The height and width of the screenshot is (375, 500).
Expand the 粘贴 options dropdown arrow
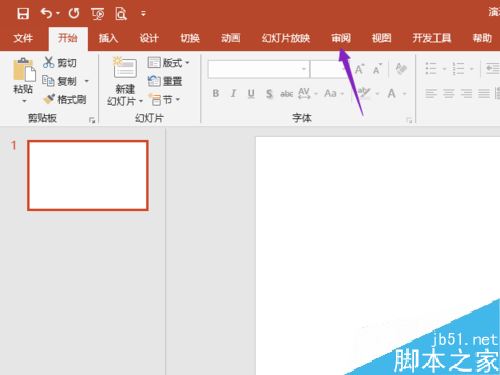[24, 100]
